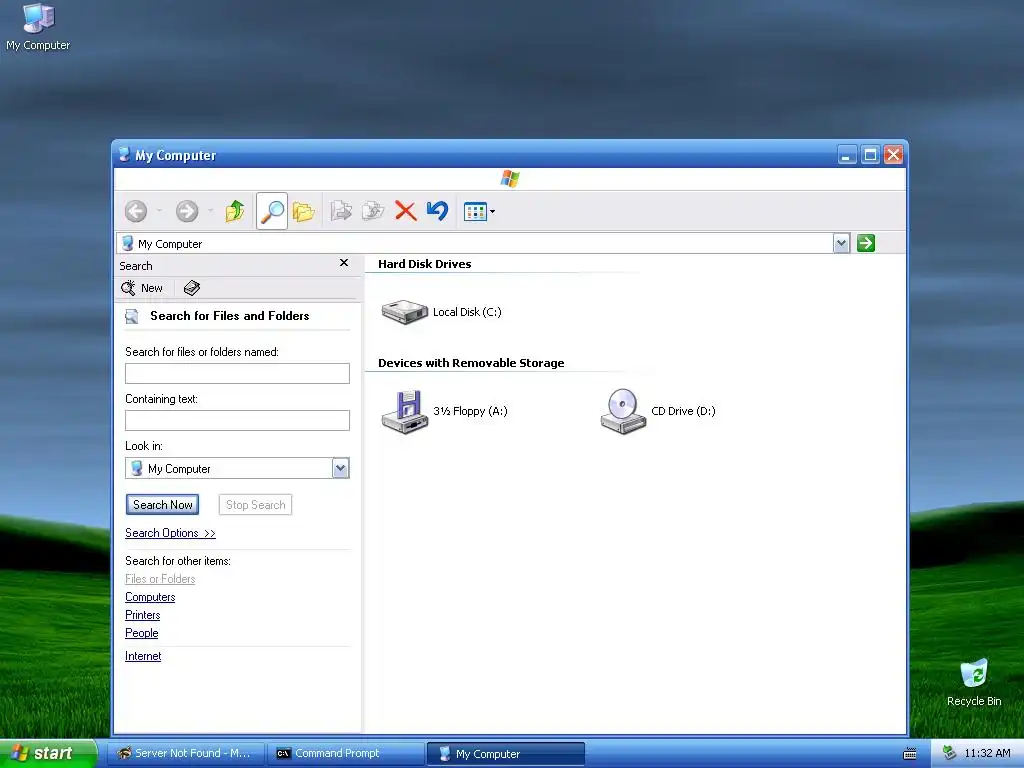Switch to Command Prompt taskbar button
The width and height of the screenshot is (1024, 768).
tap(346, 754)
